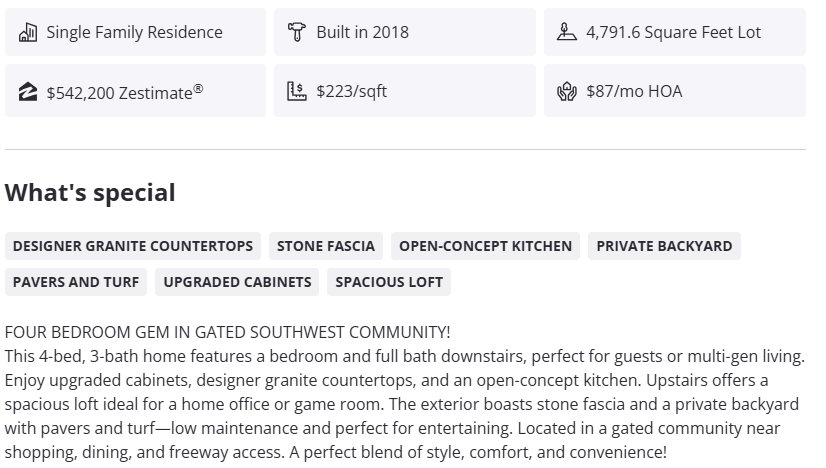Screen dimensions: 826x468
Task: Click the Open-Concept Kitchen tag
Action: pos(486,246)
